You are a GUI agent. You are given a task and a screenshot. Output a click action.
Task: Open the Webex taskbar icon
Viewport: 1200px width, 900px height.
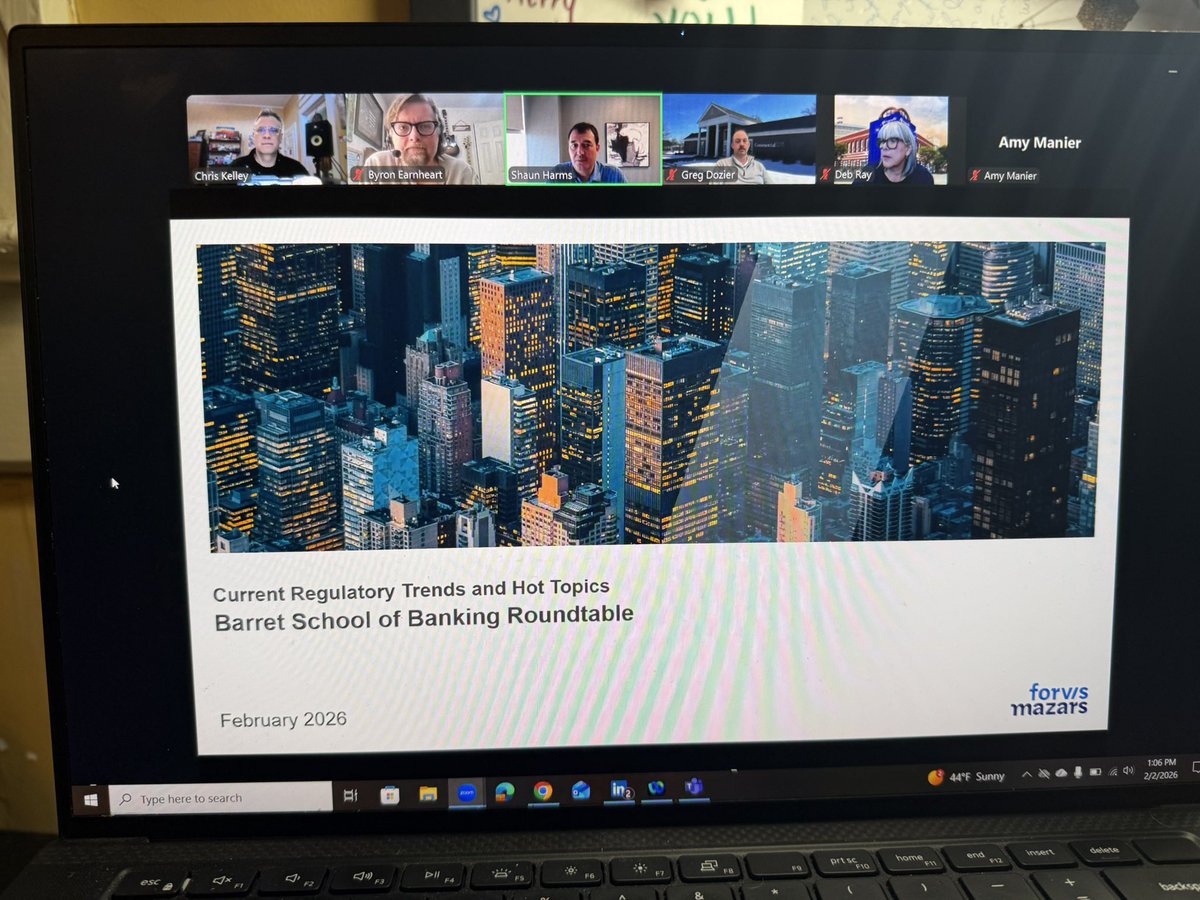656,788
